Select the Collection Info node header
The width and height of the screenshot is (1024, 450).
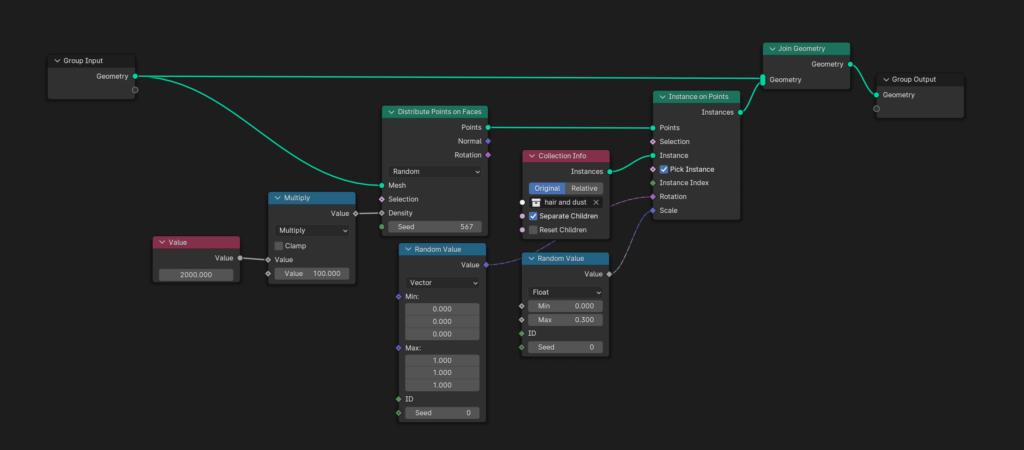pos(566,156)
